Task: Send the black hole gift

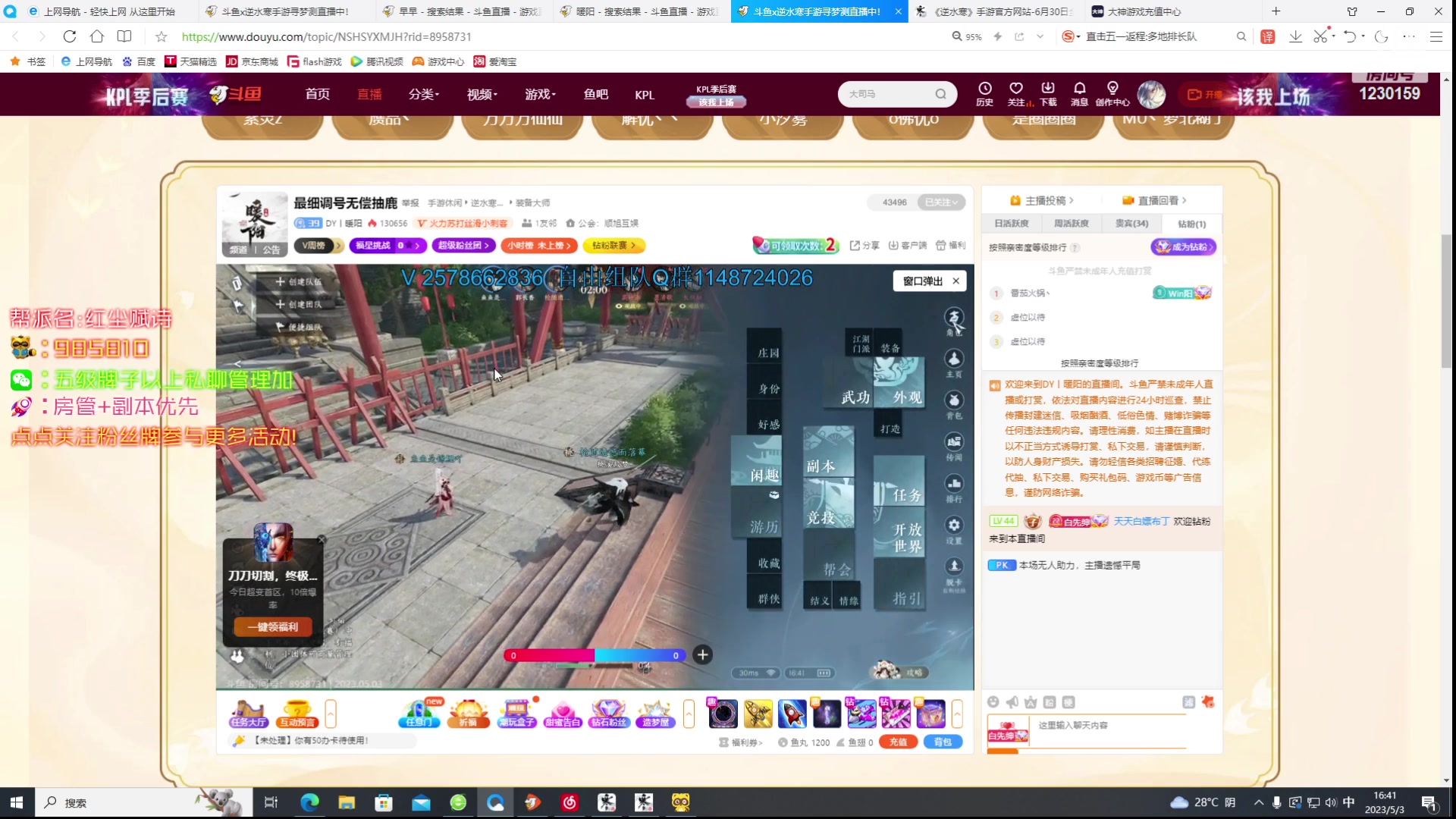Action: pyautogui.click(x=723, y=714)
